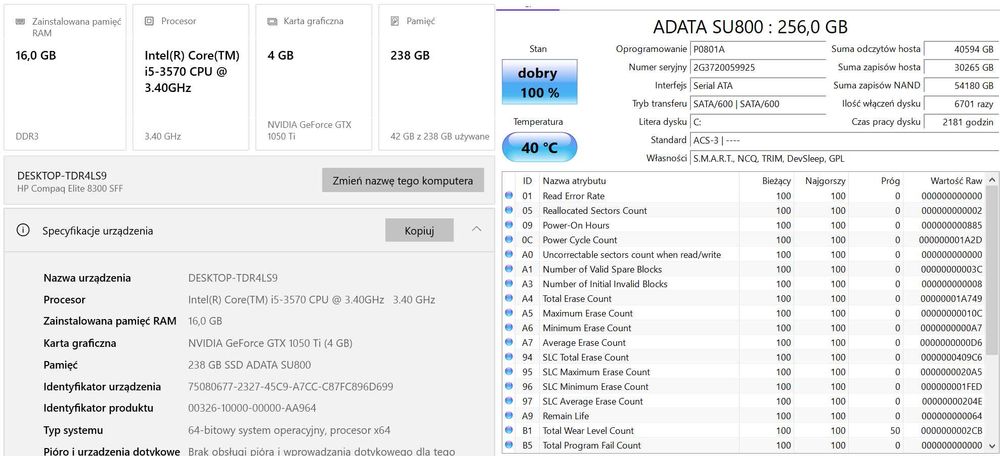Click status dot of Read Error Rate row

point(509,196)
